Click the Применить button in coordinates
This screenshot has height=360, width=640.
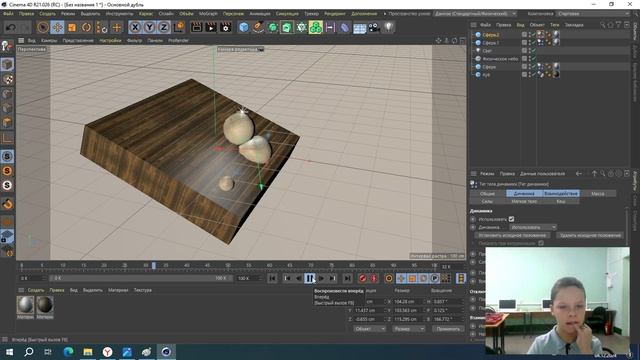(448, 329)
